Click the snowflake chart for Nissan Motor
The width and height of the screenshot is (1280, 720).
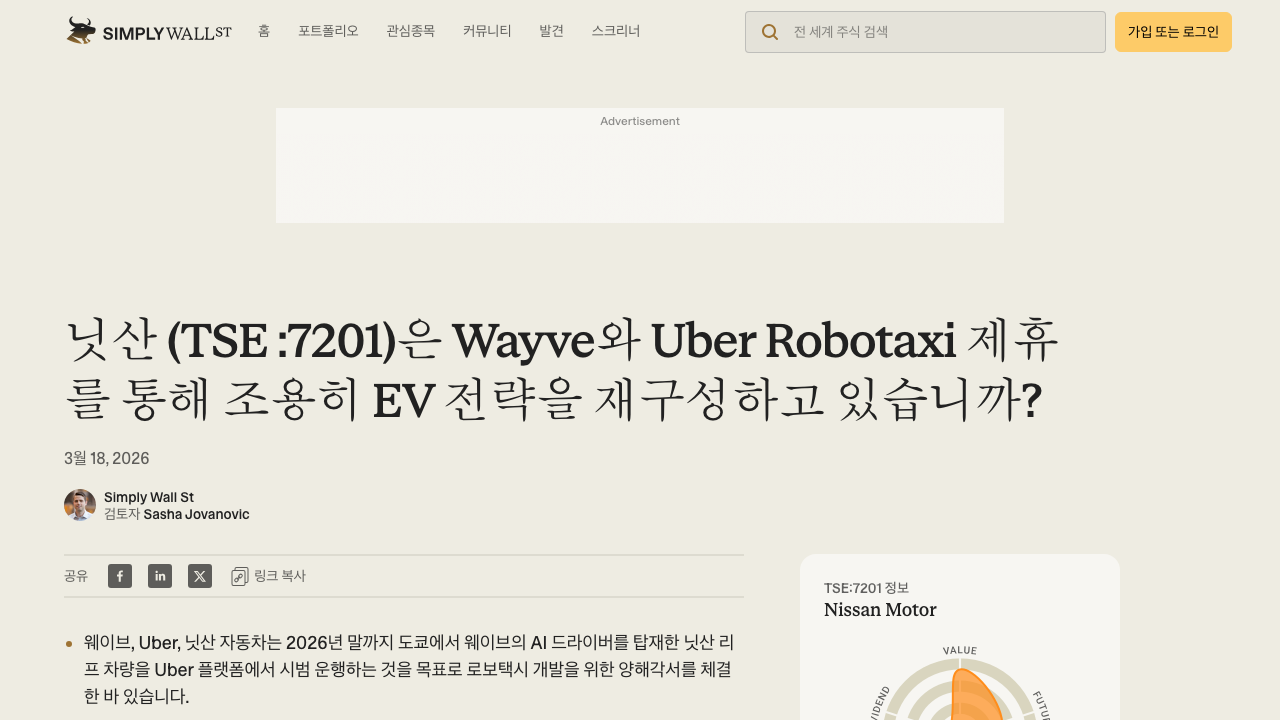click(x=960, y=682)
